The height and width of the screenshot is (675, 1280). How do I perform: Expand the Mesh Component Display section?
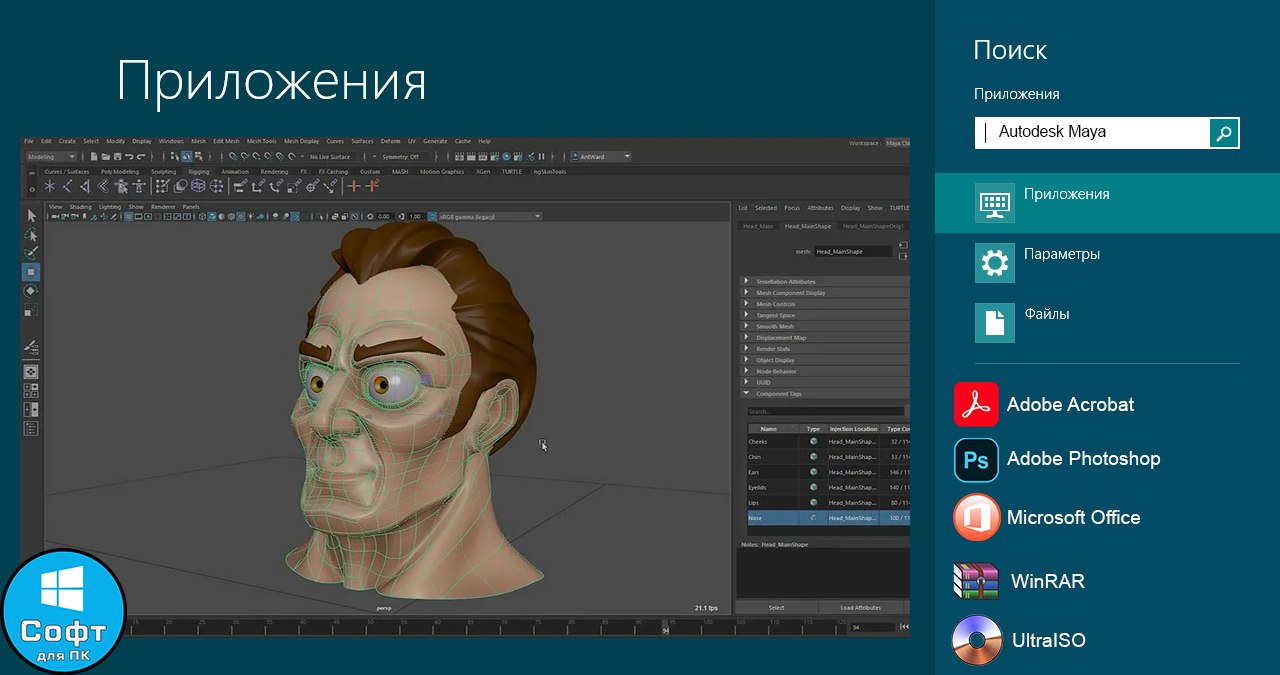825,293
